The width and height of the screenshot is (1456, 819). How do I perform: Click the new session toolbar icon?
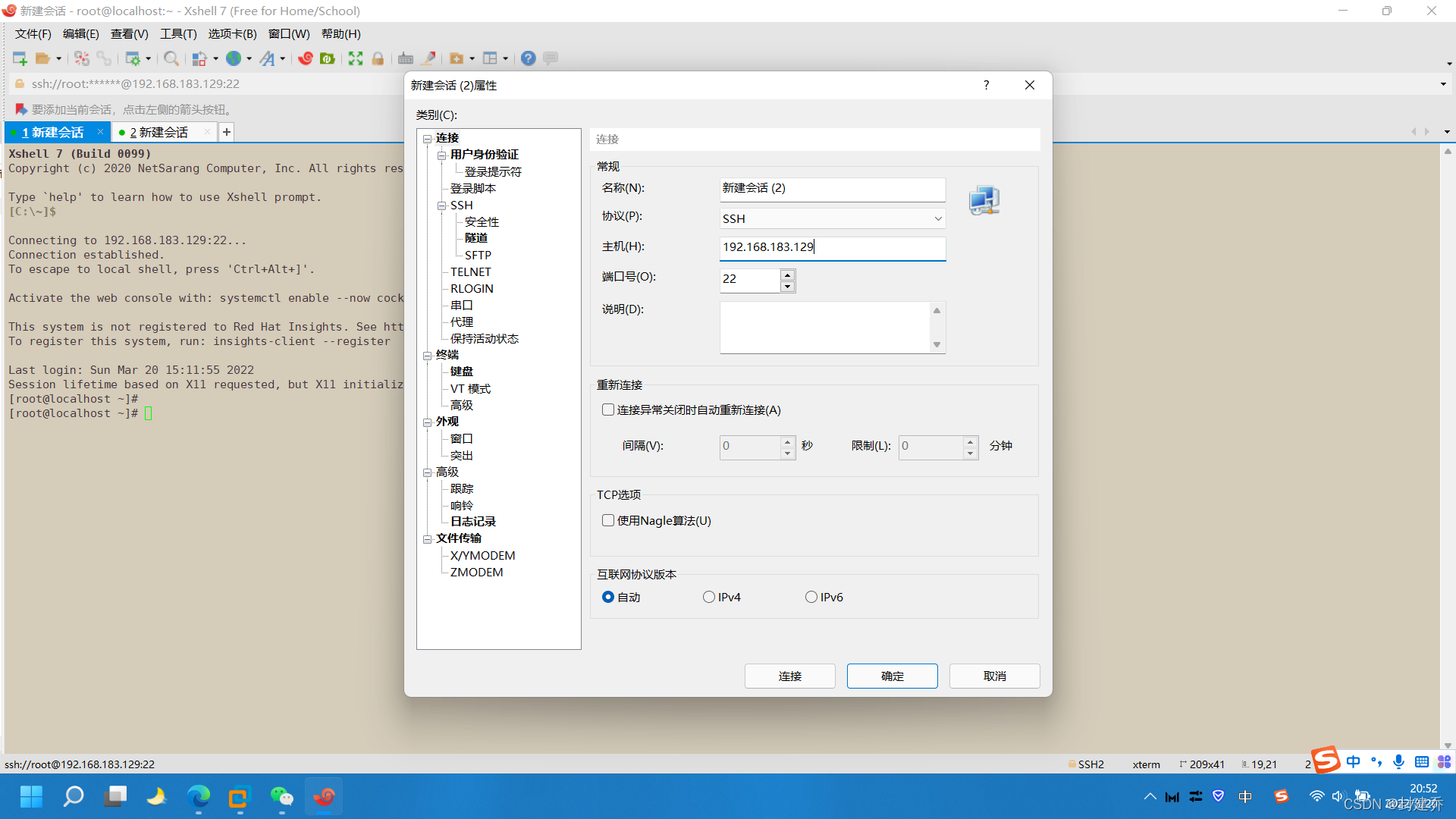pos(20,58)
